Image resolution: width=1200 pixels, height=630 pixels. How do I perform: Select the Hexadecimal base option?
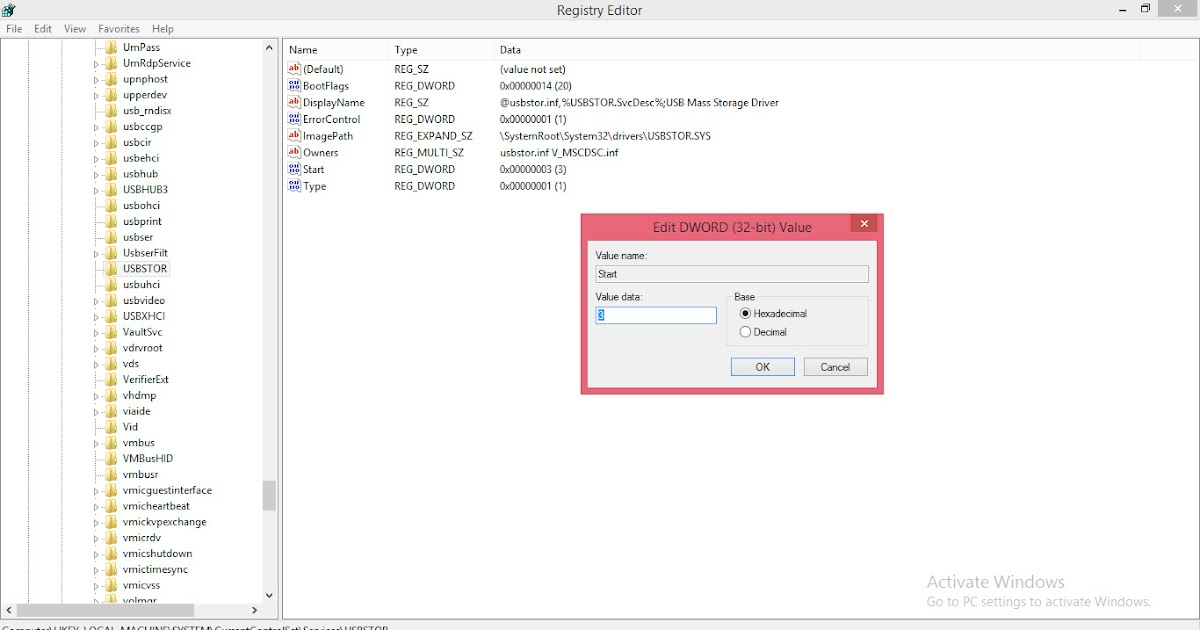(745, 313)
